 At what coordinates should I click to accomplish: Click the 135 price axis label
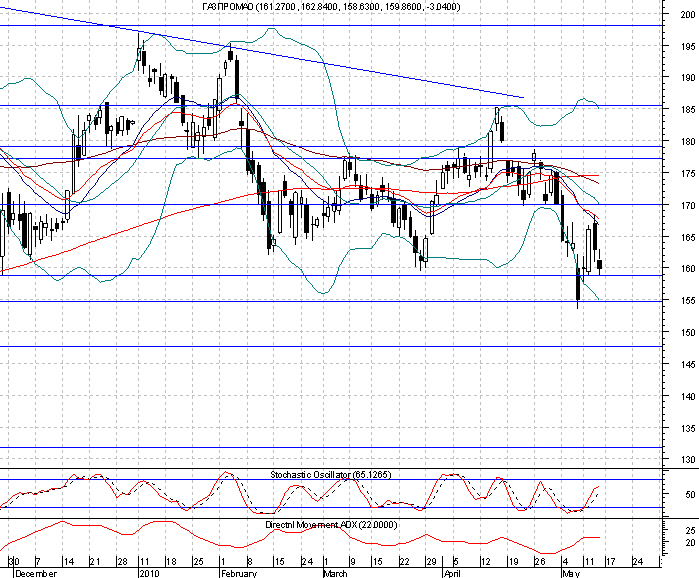[688, 428]
